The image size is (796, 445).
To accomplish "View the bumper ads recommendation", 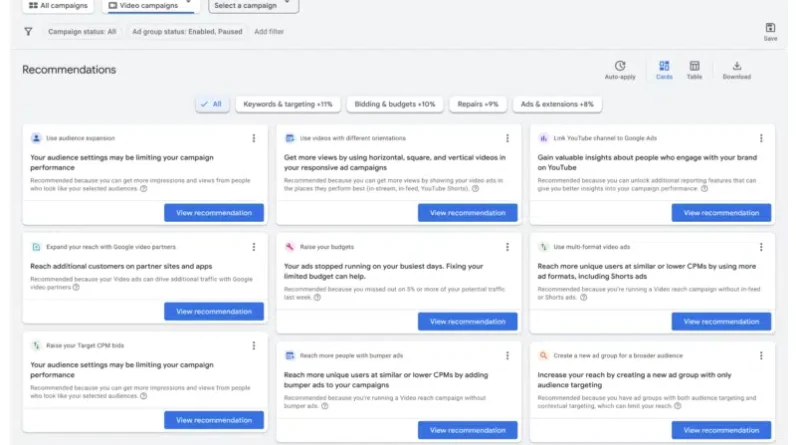I will pyautogui.click(x=468, y=430).
